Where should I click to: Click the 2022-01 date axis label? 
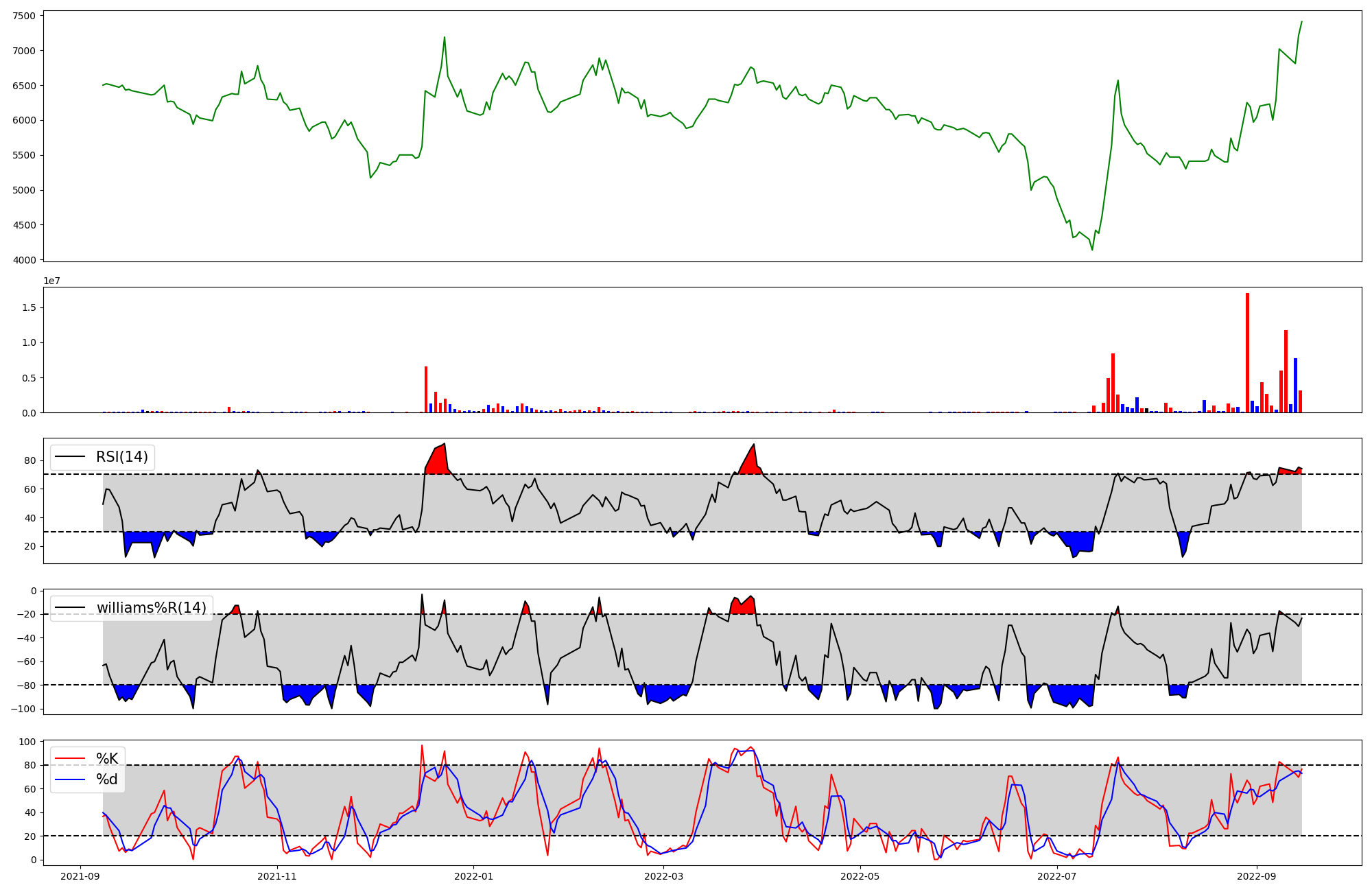473,876
